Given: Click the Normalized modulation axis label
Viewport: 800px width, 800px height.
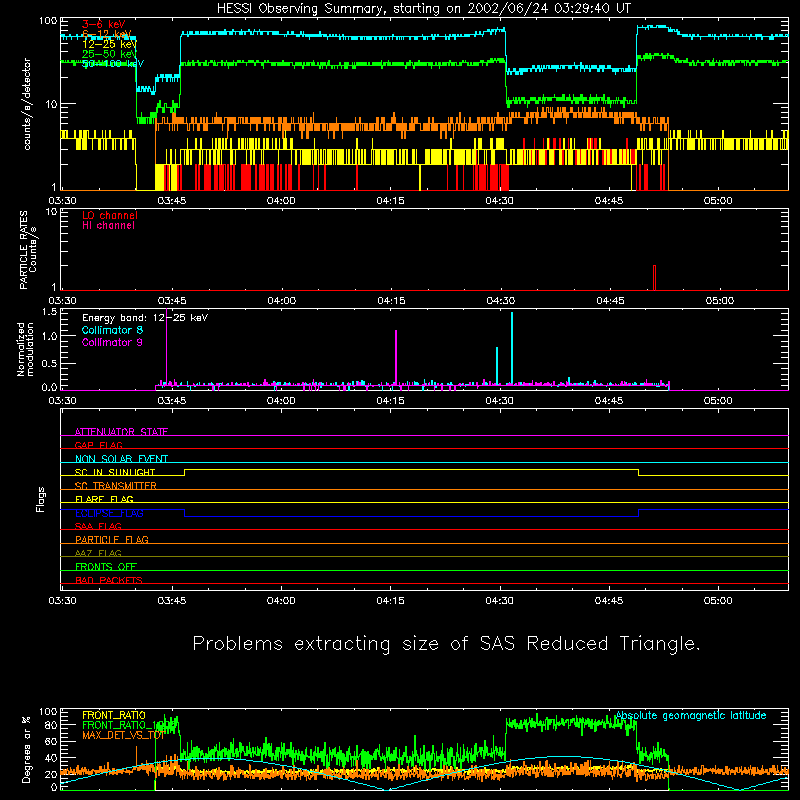Looking at the screenshot, I should pyautogui.click(x=25, y=349).
